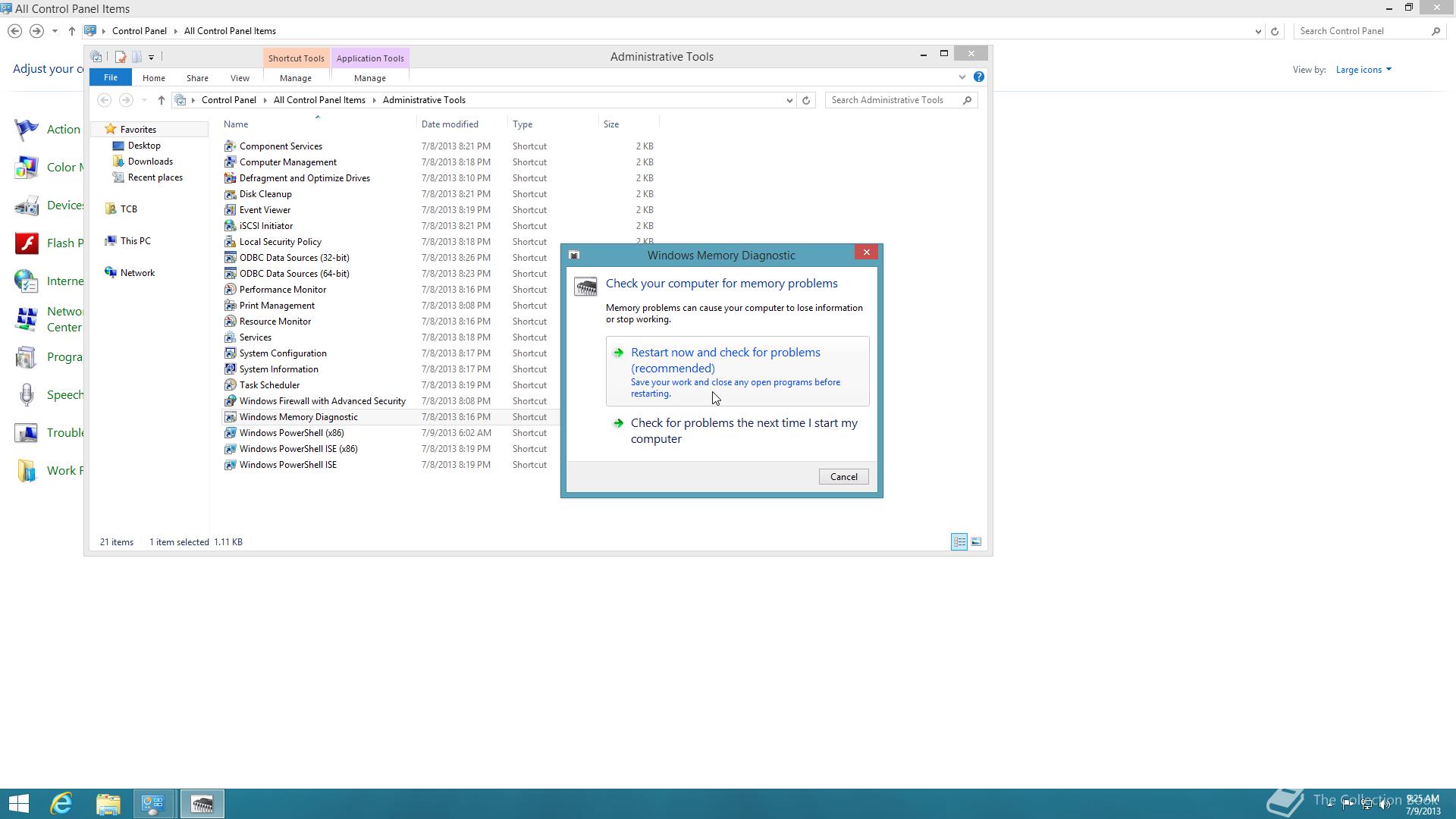Switch to details view in status bar

point(959,541)
